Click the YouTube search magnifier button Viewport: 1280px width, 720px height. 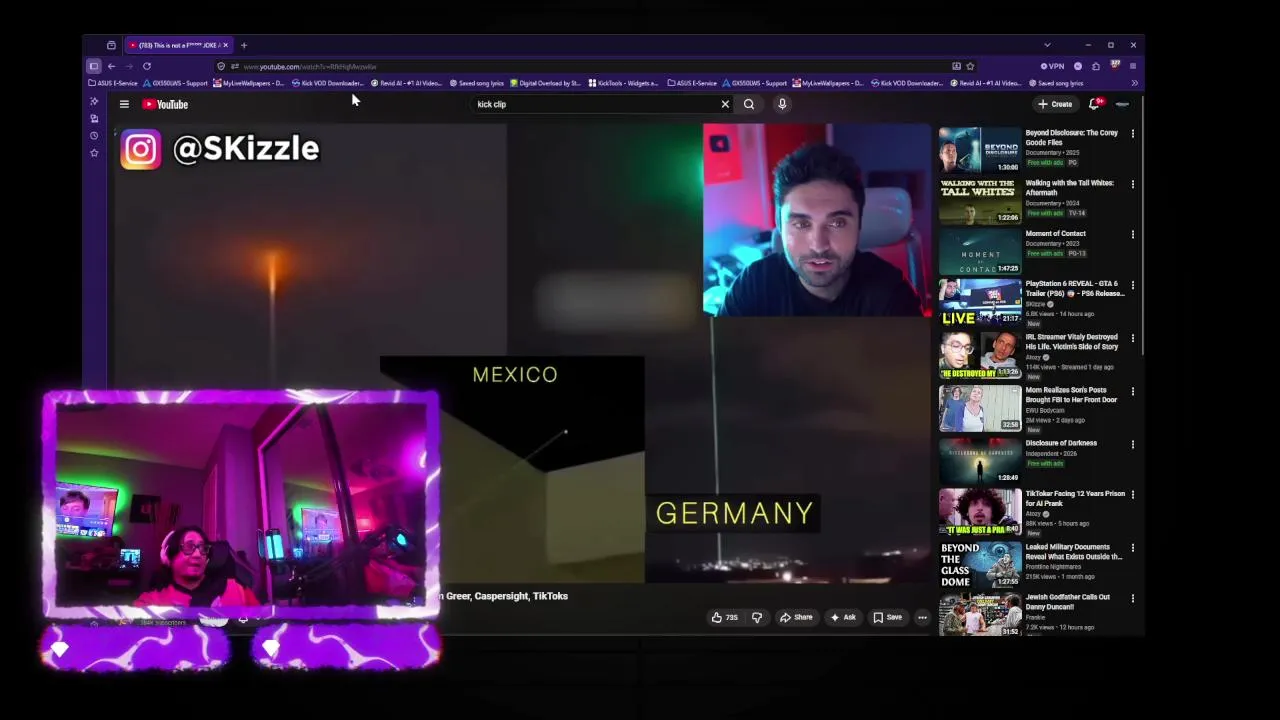click(x=749, y=104)
